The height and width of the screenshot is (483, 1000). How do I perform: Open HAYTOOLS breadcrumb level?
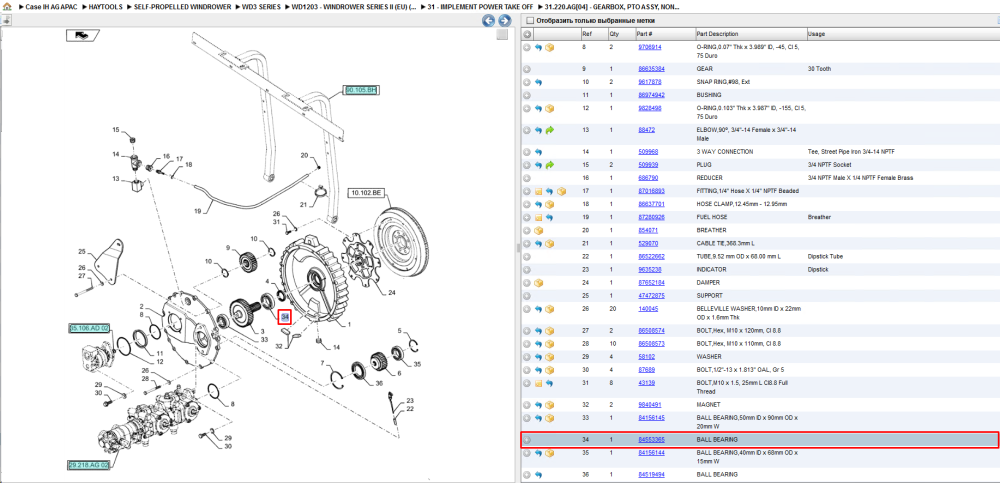coord(106,6)
